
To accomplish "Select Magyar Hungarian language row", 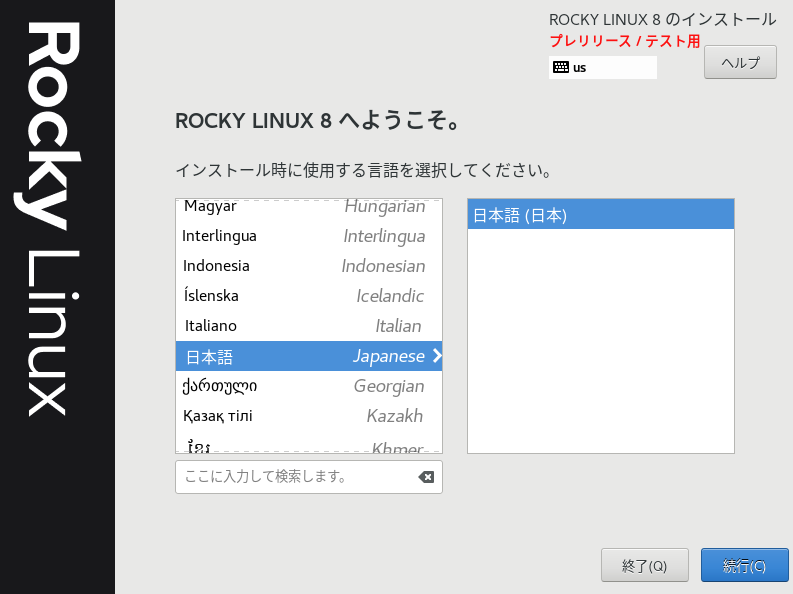I will [x=309, y=207].
